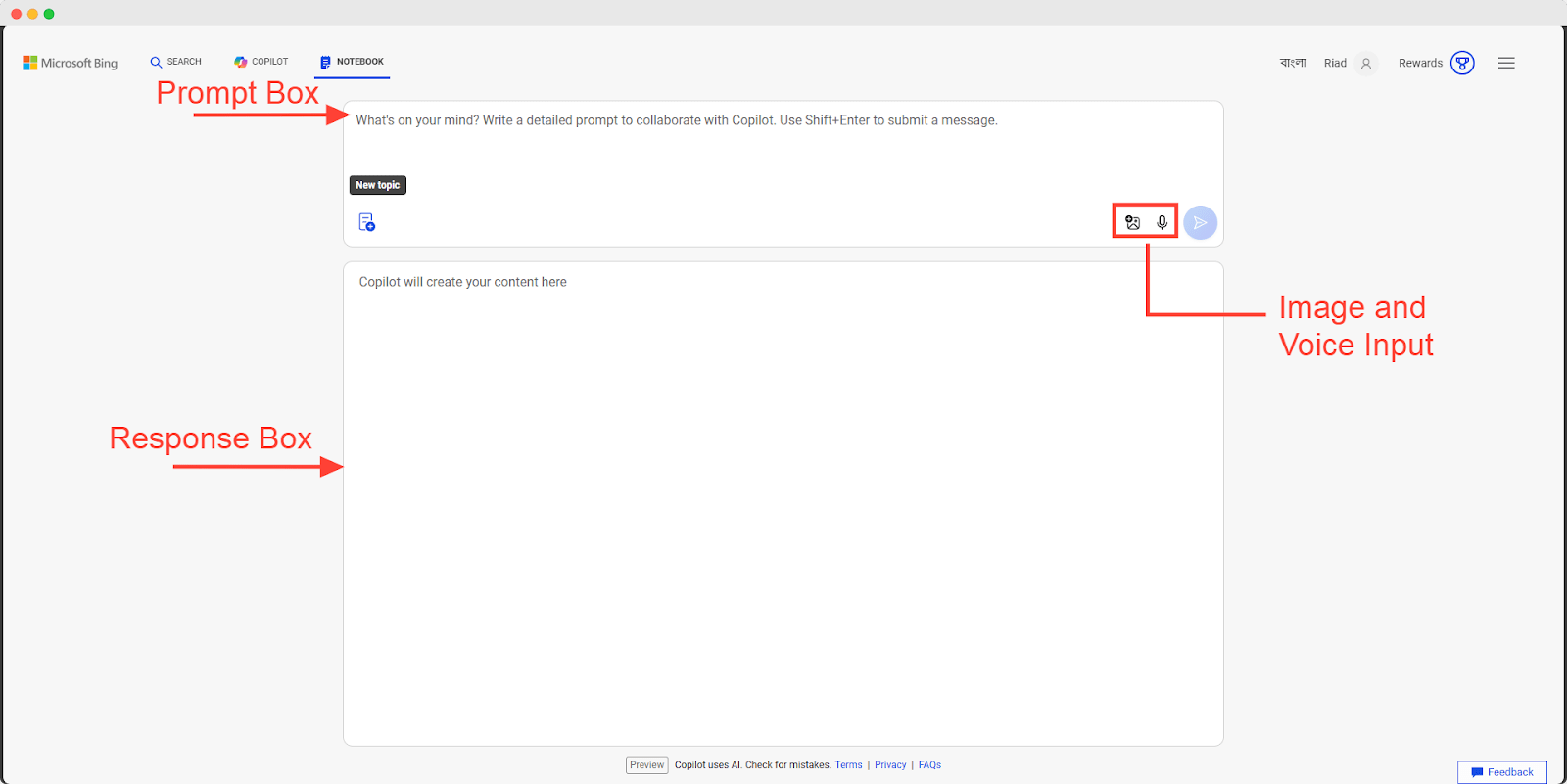Open the Search tab

coord(176,62)
